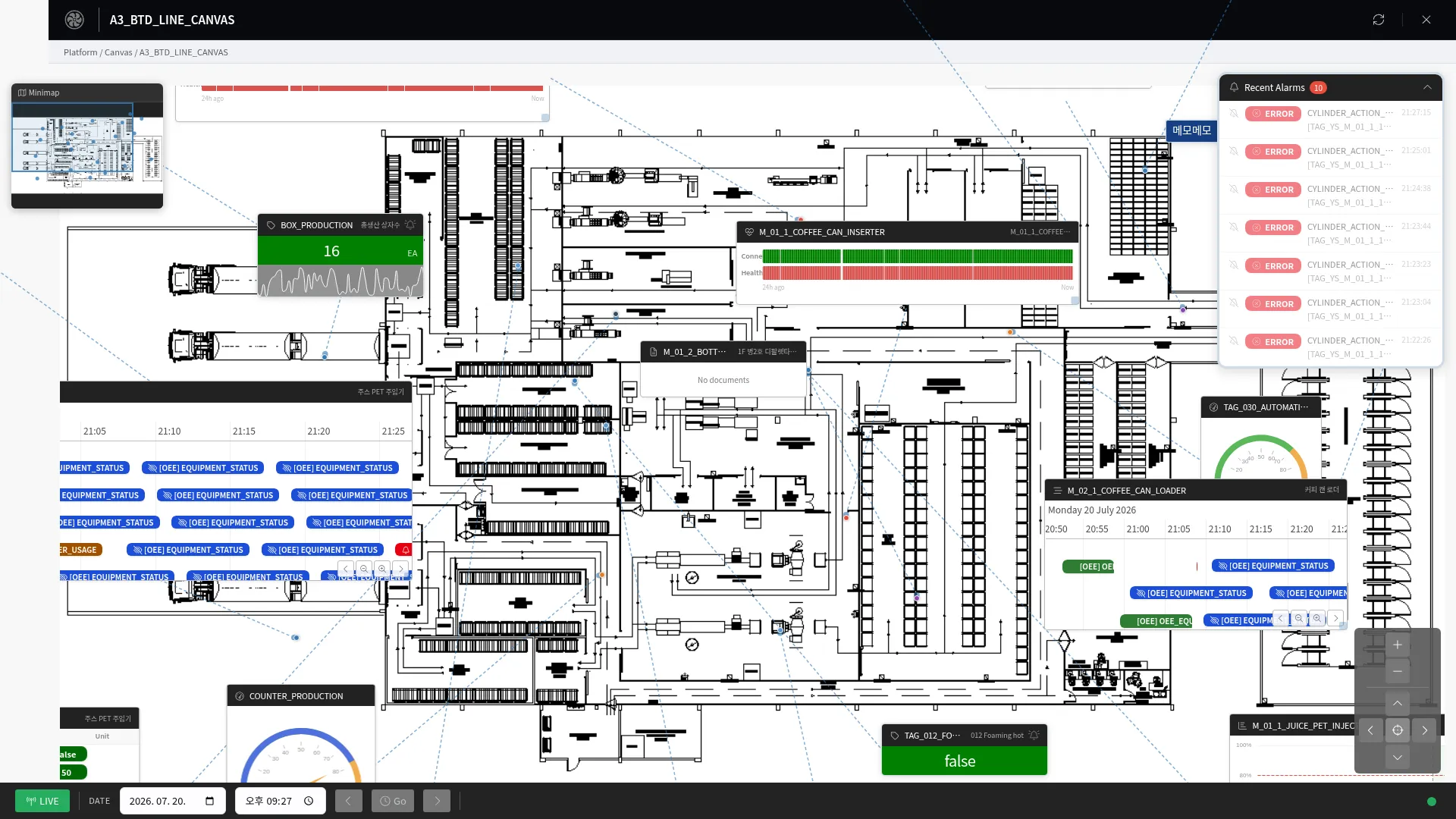Zoom out the loader timeline
1456x819 pixels.
coord(1299,619)
